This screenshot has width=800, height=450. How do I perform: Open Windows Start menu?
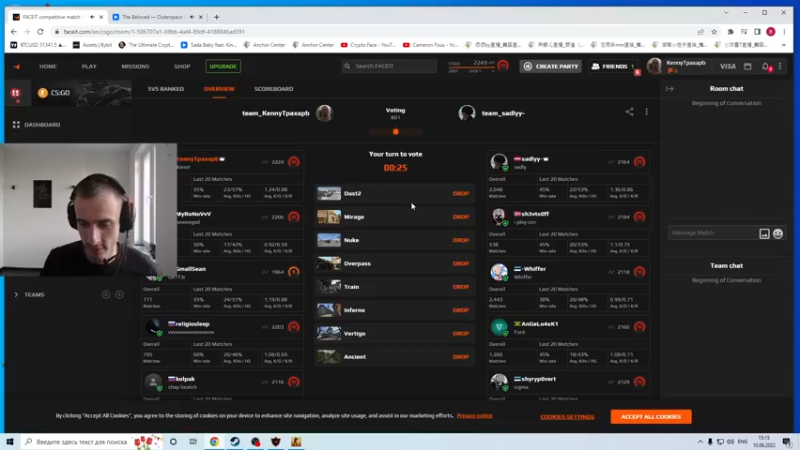pos(10,441)
